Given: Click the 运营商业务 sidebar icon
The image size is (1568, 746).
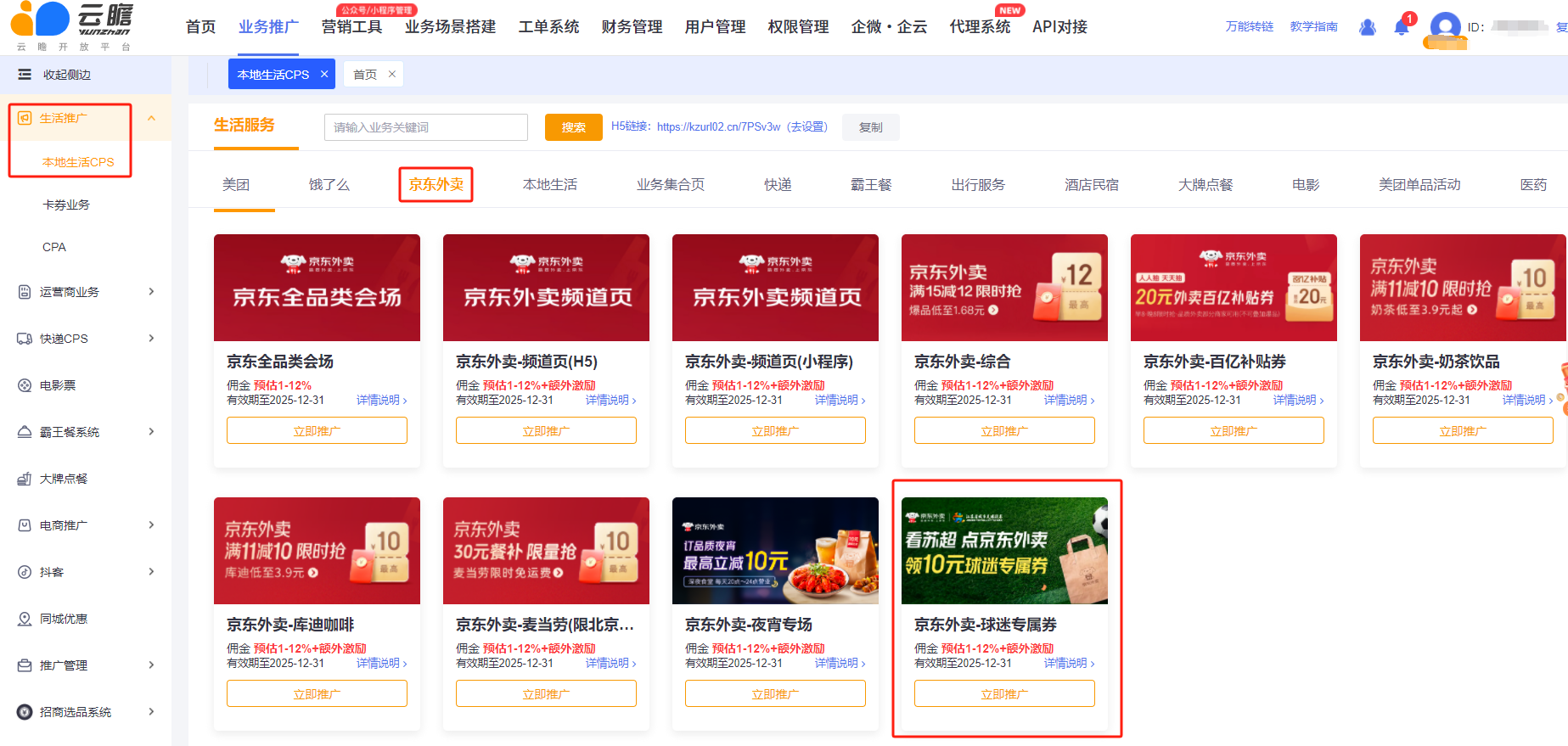Looking at the screenshot, I should pyautogui.click(x=25, y=292).
